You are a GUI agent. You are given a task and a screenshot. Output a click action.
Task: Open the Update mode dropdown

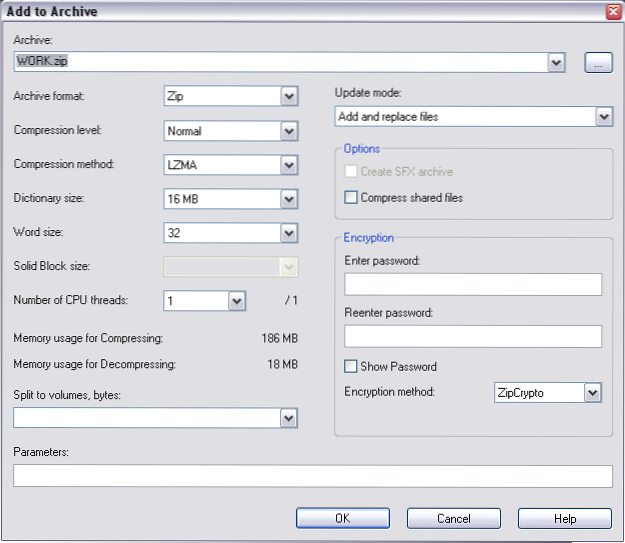[x=603, y=117]
